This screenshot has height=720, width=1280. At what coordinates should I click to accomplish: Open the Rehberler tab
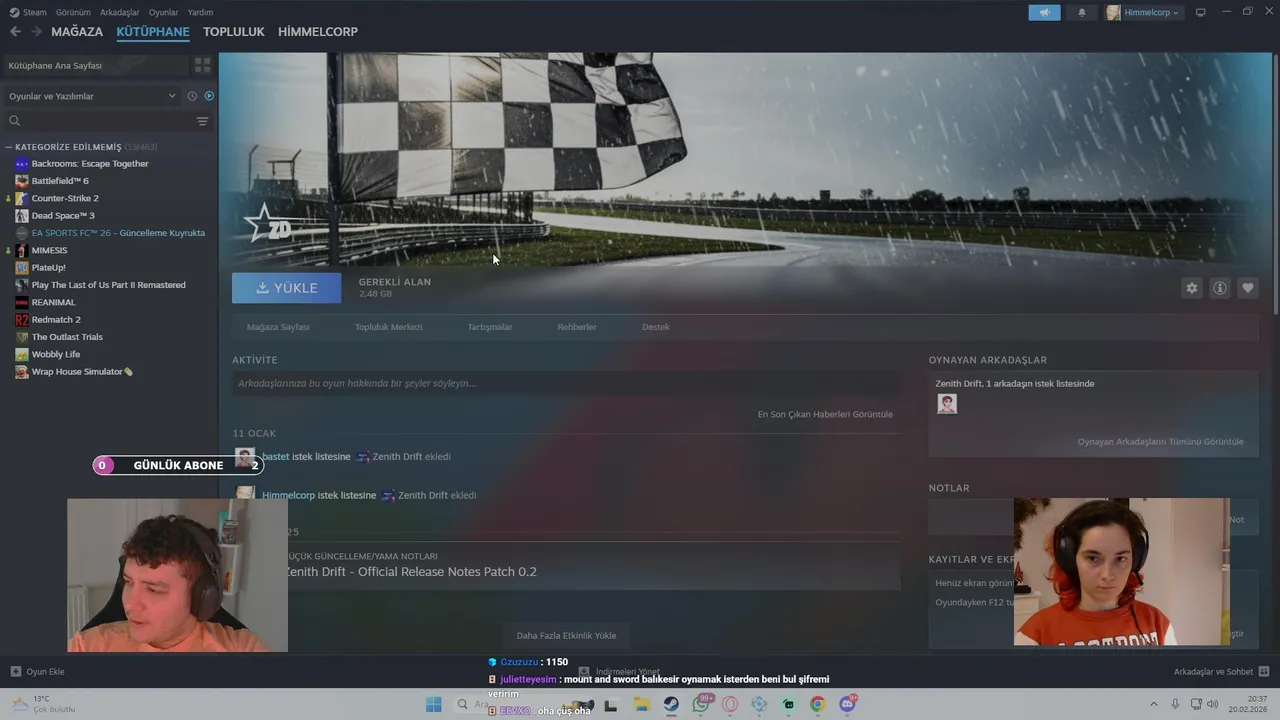click(x=577, y=327)
